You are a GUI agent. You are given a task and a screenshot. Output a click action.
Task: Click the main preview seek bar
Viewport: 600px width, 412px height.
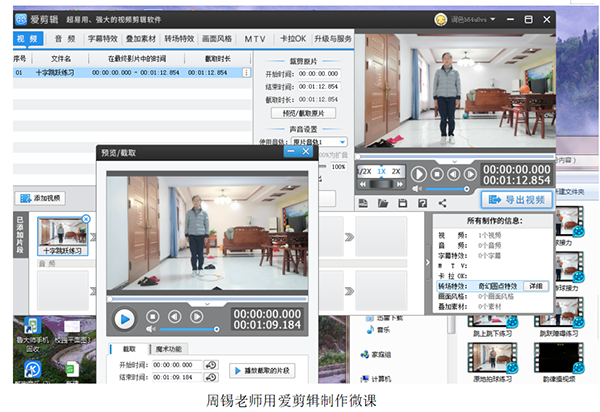[x=455, y=156]
